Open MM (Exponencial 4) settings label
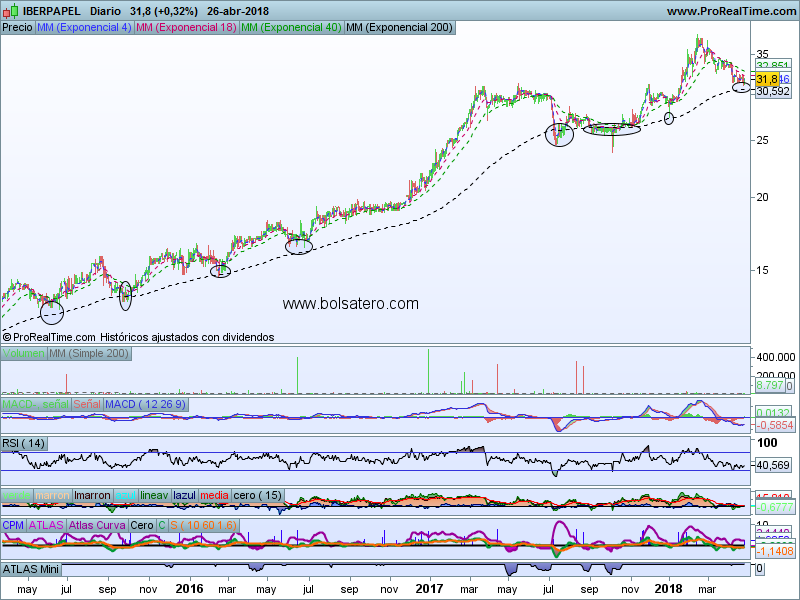The width and height of the screenshot is (800, 600). (83, 28)
